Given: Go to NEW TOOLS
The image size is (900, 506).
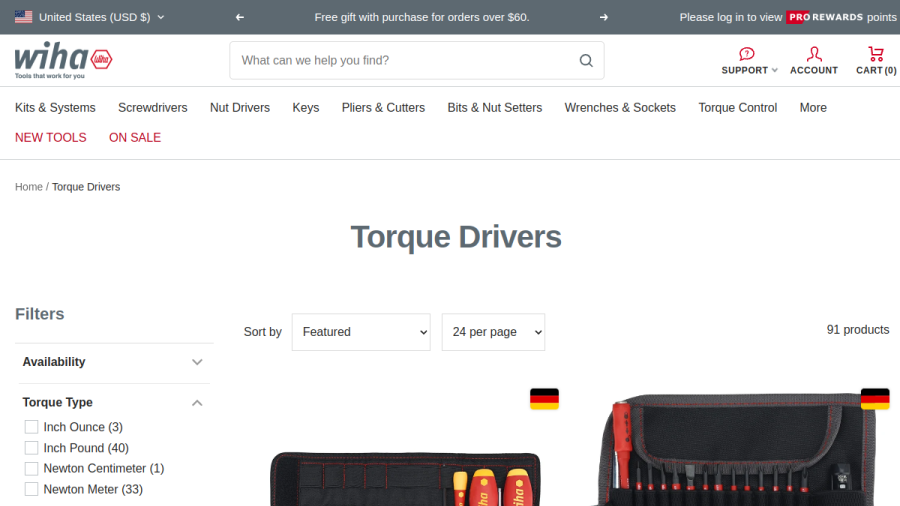Looking at the screenshot, I should (x=51, y=138).
